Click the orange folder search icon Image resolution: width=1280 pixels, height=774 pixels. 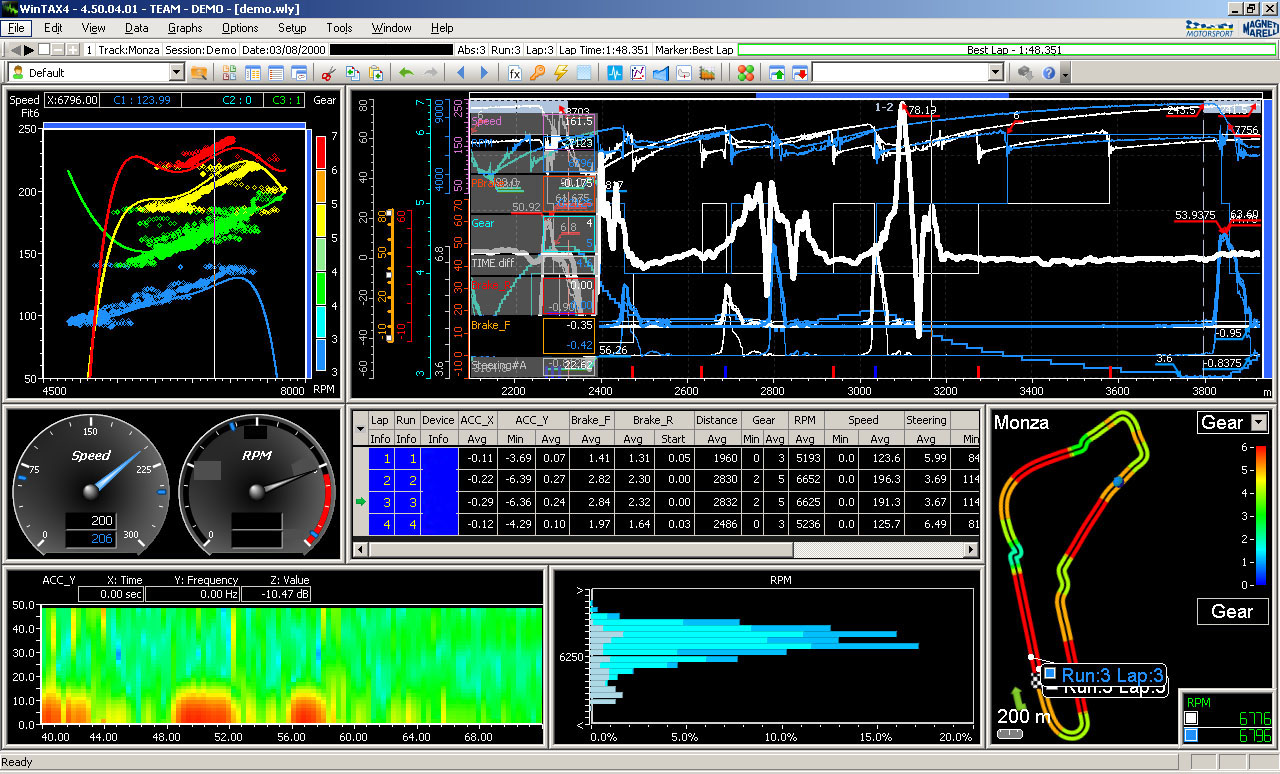click(x=199, y=73)
